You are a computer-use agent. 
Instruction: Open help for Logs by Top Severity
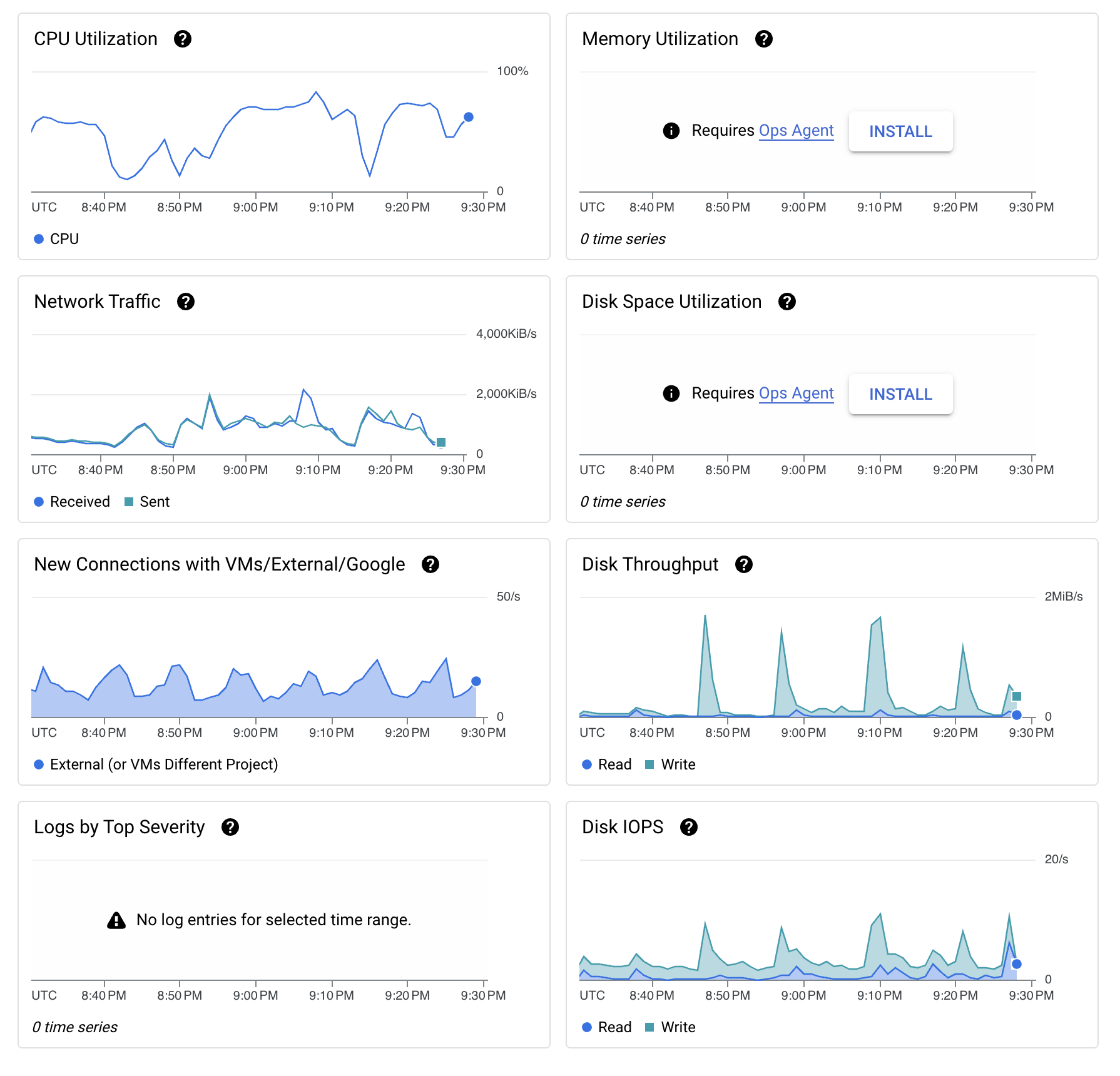[230, 827]
